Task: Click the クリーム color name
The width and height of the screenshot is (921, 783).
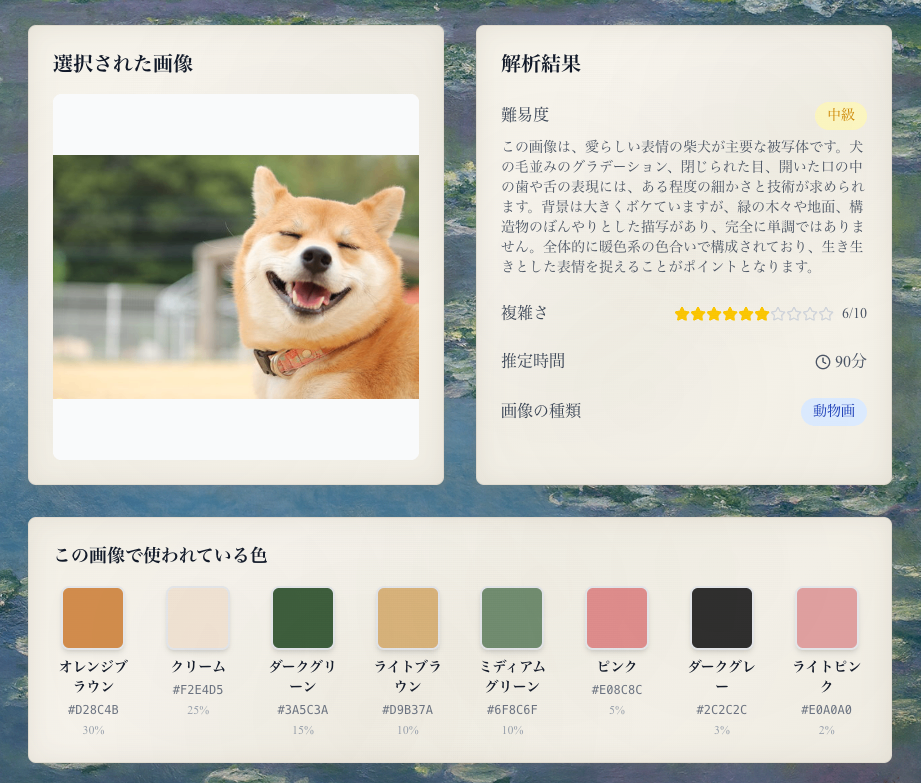Action: (x=198, y=667)
